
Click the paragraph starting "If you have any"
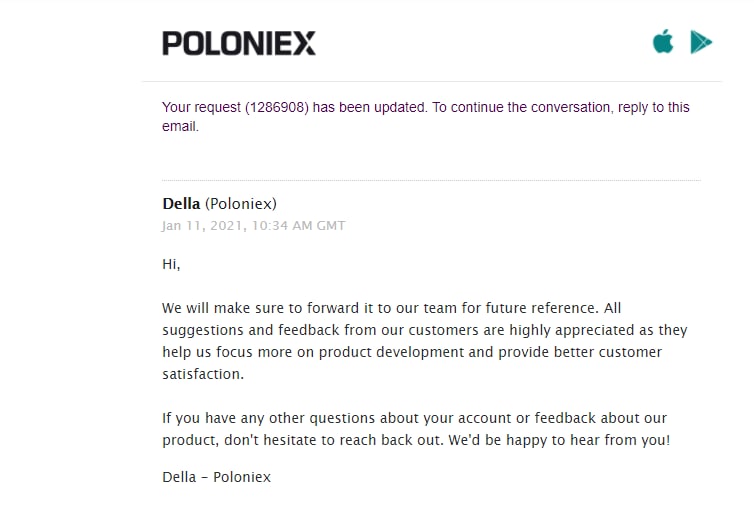416,429
